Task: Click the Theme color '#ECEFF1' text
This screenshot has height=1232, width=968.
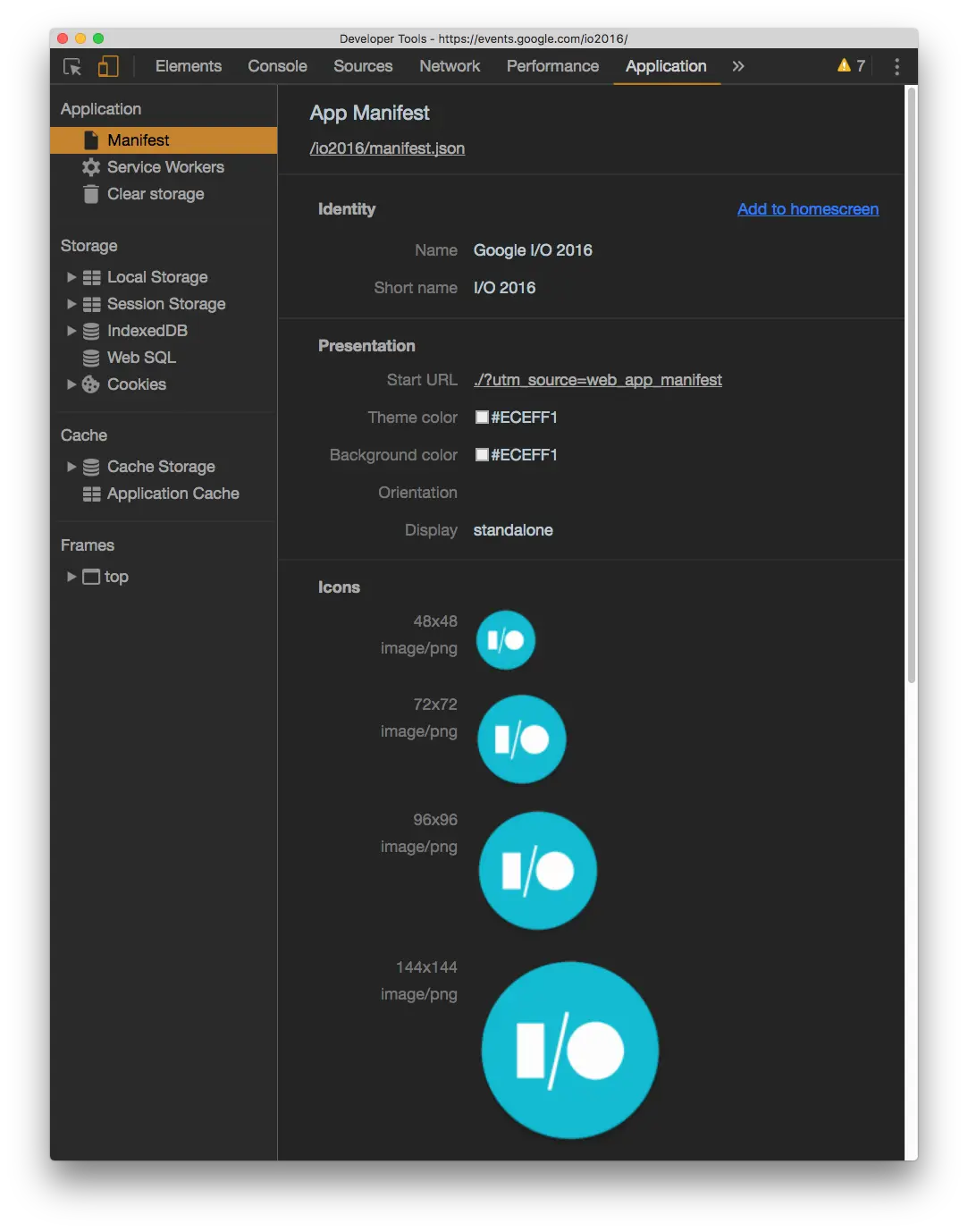Action: tap(524, 418)
